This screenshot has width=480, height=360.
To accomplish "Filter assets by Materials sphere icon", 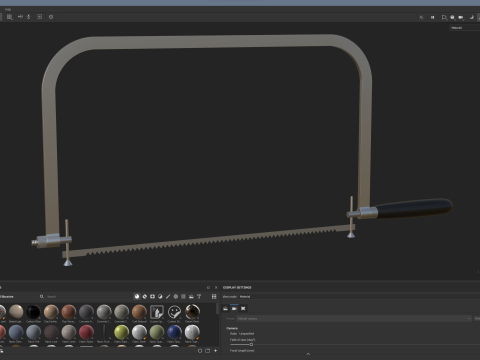I will click(x=137, y=296).
